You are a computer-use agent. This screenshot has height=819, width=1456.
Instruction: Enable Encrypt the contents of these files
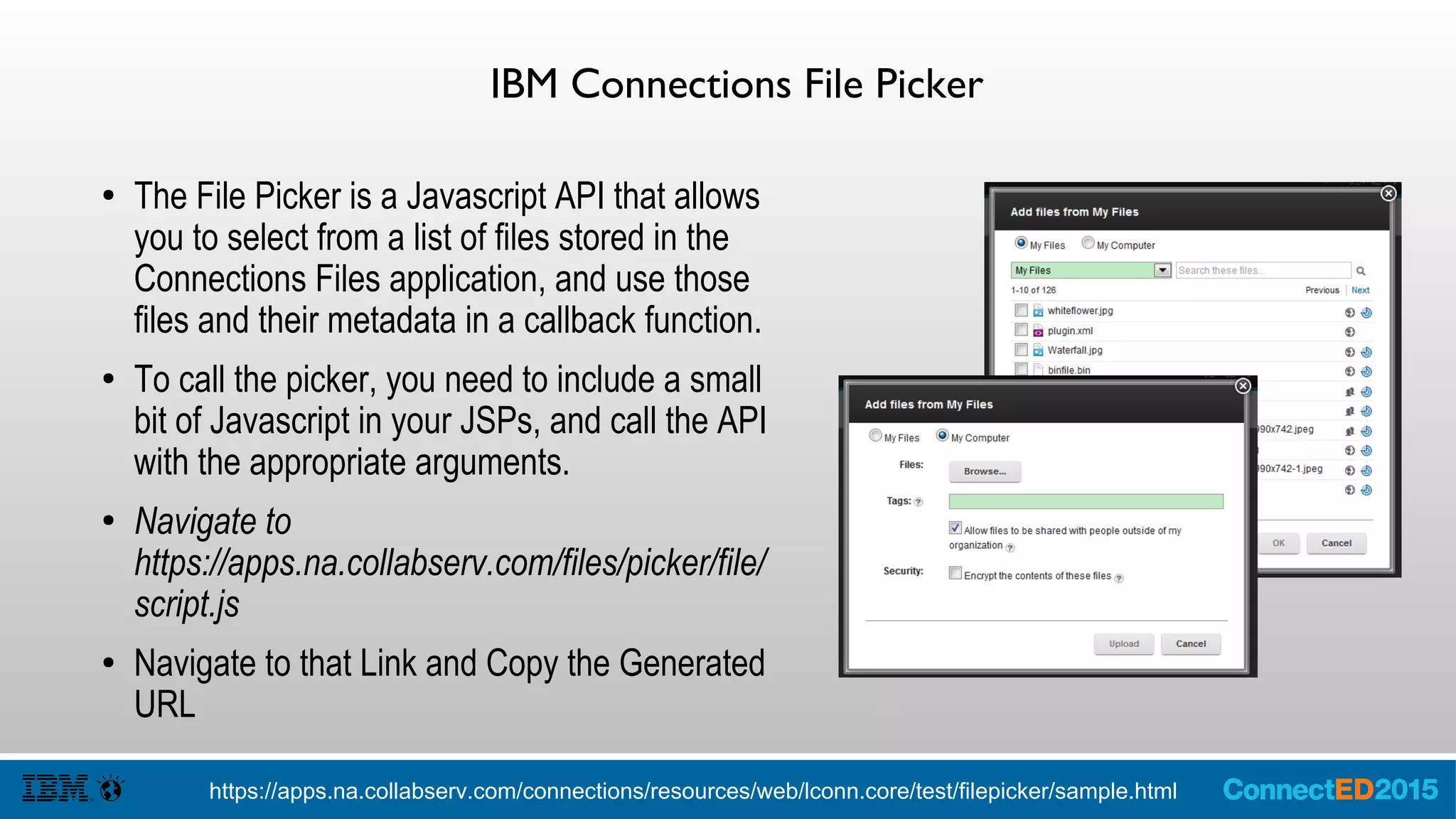coord(955,573)
